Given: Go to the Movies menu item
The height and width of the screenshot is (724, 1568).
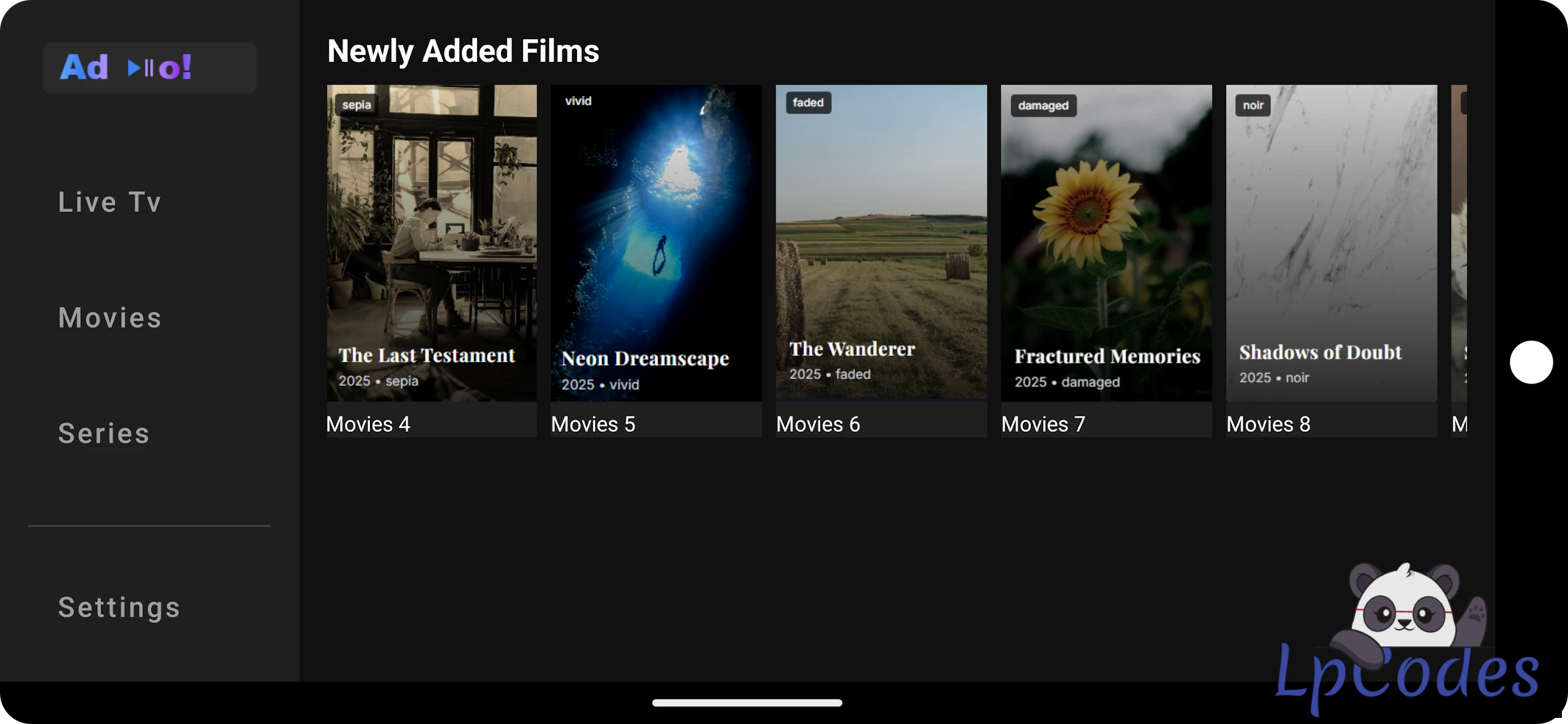Looking at the screenshot, I should (x=110, y=318).
